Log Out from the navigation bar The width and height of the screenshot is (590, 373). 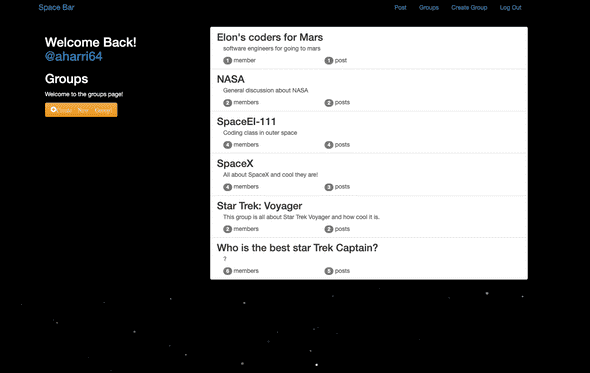point(511,8)
